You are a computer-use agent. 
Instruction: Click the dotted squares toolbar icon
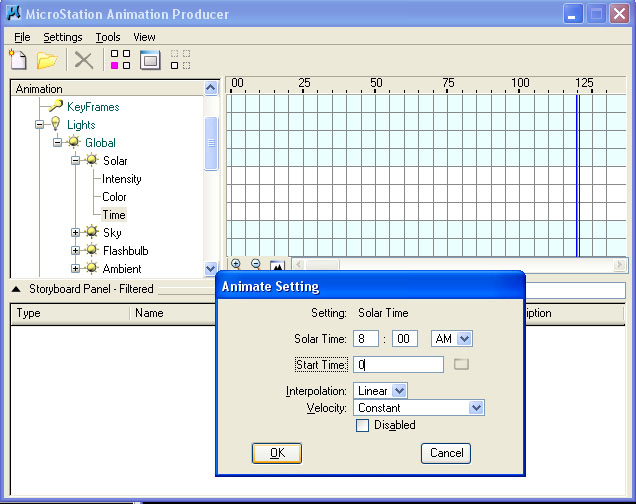click(180, 60)
